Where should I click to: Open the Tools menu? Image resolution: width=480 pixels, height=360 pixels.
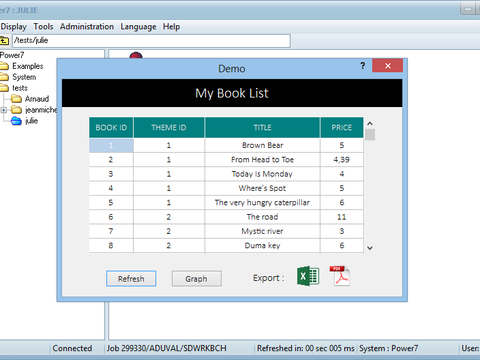coord(43,27)
